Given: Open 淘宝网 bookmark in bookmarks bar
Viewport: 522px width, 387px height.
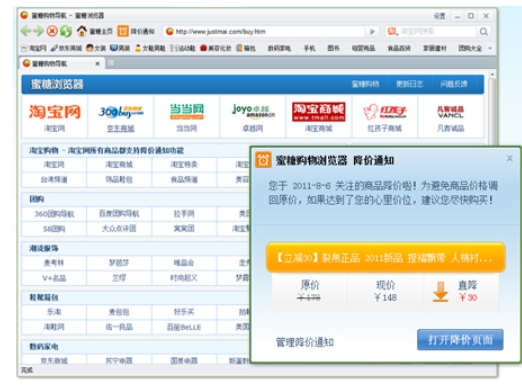Looking at the screenshot, I should pos(34,48).
